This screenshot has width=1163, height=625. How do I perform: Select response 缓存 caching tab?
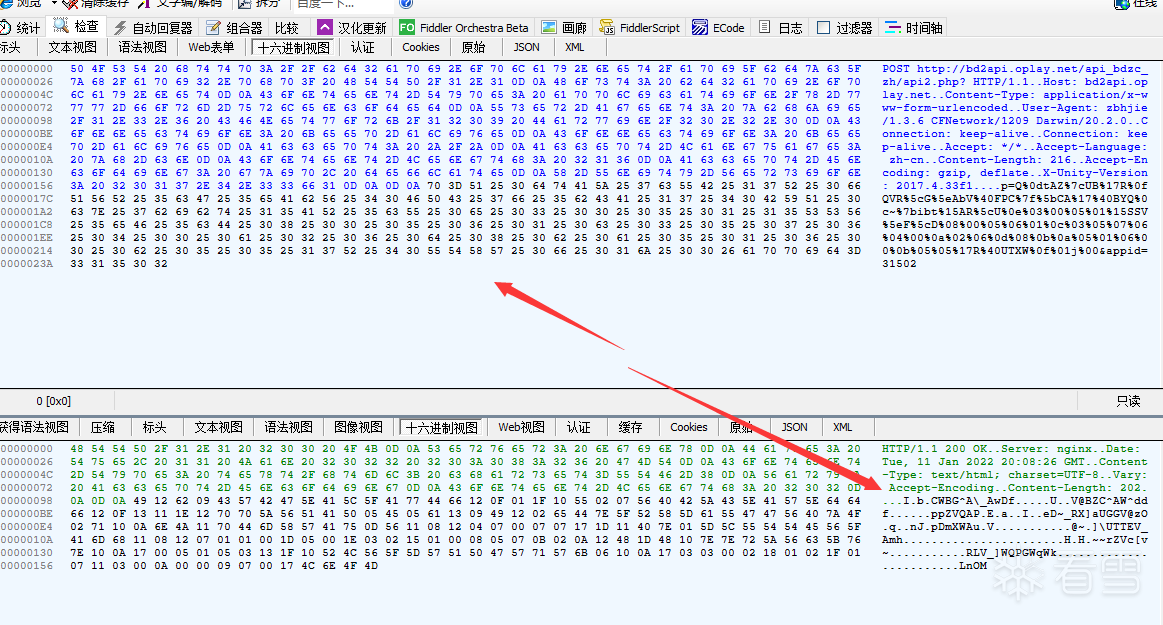tap(630, 428)
